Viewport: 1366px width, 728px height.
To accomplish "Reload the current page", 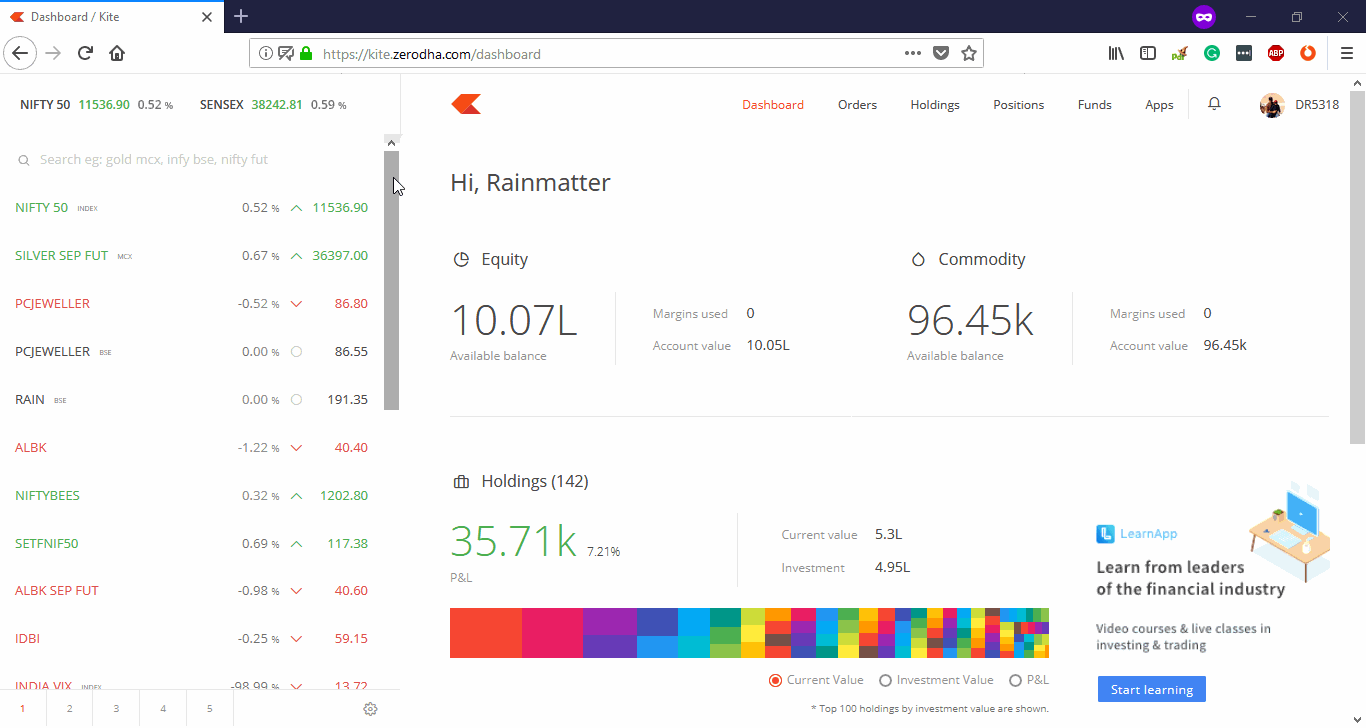I will (85, 53).
